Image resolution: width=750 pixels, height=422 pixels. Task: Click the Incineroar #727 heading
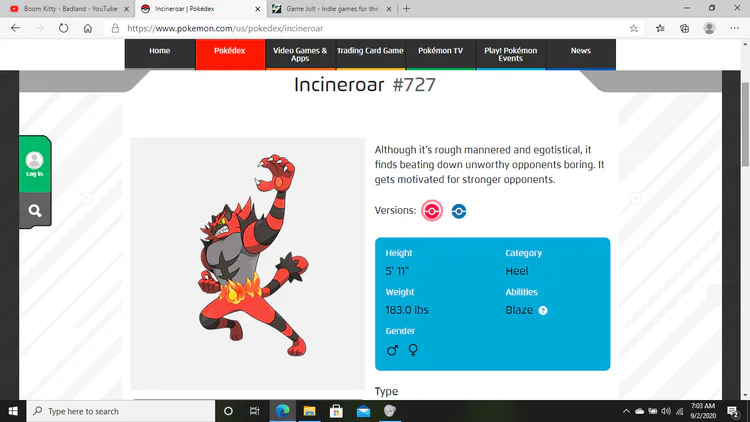click(x=364, y=85)
